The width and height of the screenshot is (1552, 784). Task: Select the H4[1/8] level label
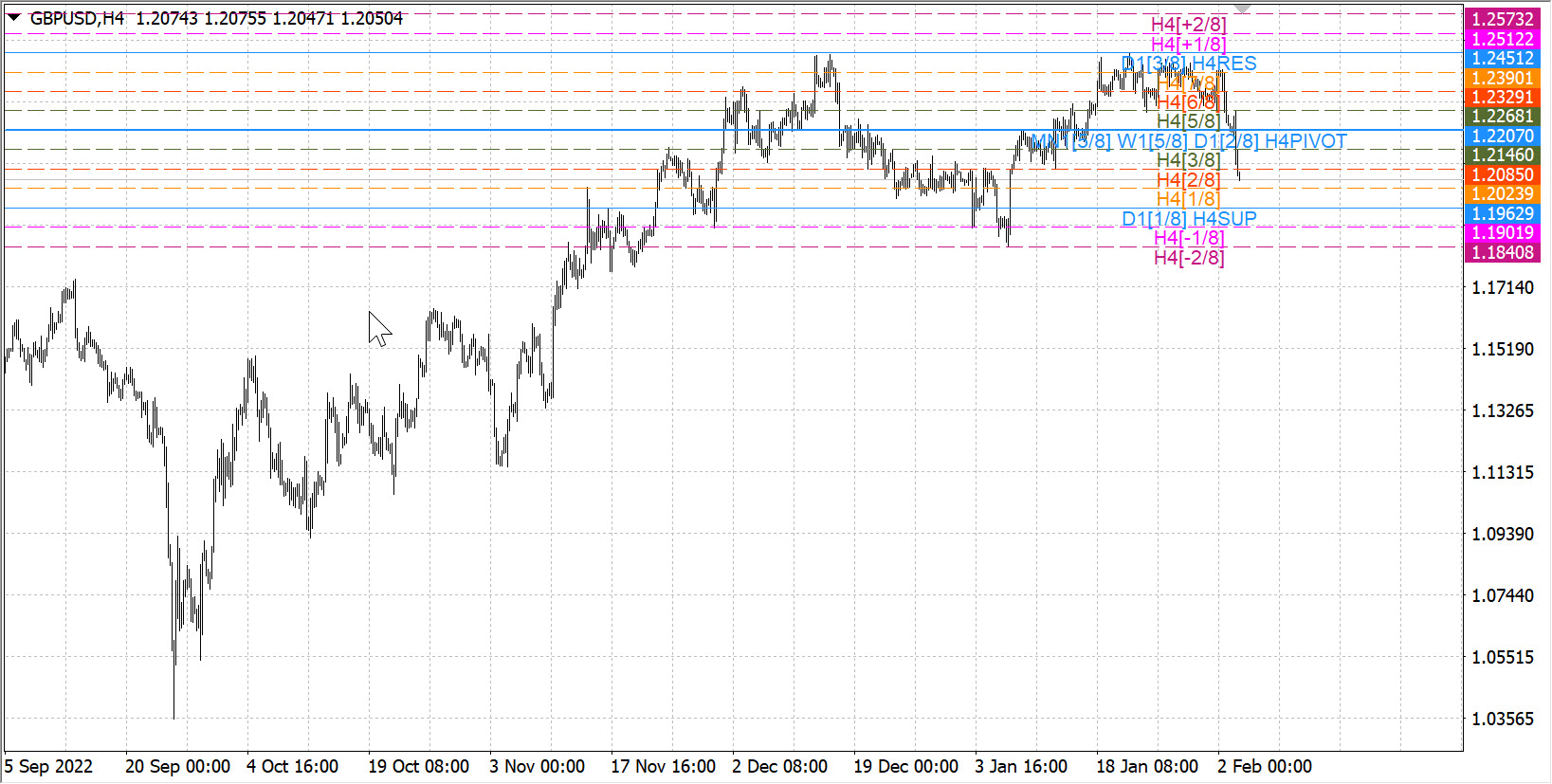pyautogui.click(x=1189, y=199)
